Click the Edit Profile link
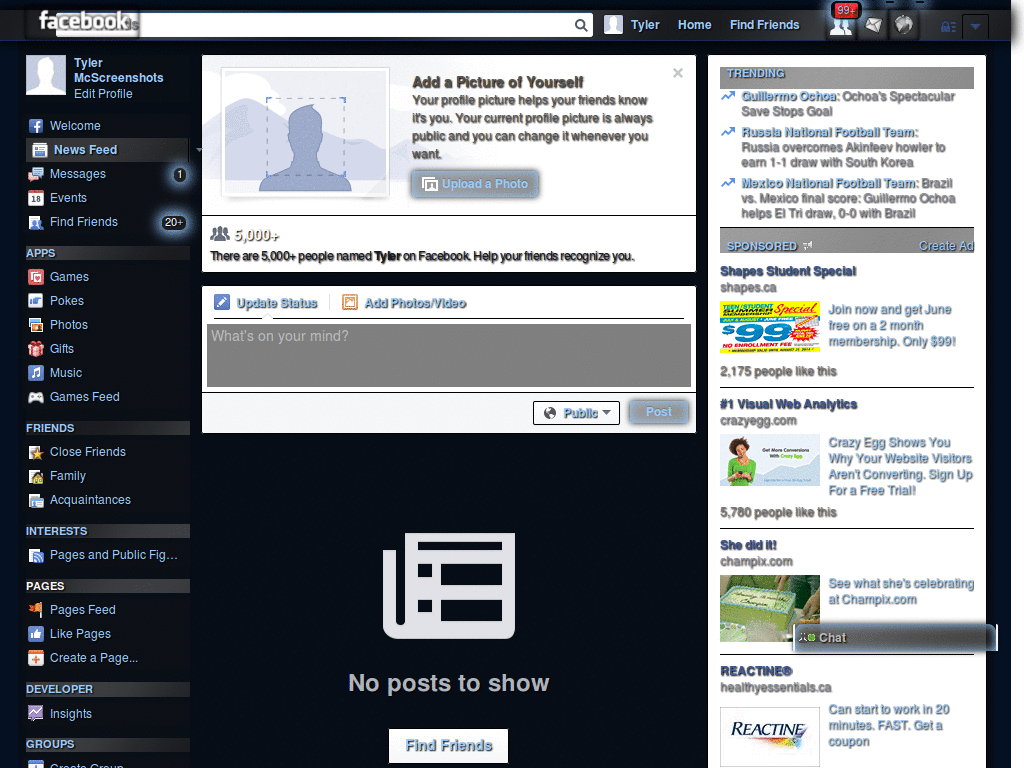1024x768 pixels. [103, 94]
